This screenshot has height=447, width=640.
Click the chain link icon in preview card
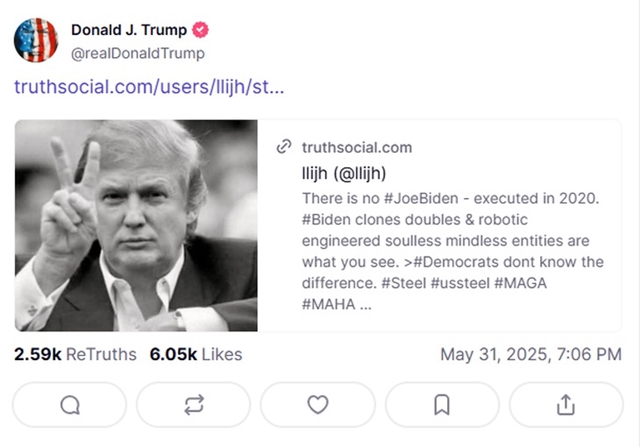pos(283,147)
